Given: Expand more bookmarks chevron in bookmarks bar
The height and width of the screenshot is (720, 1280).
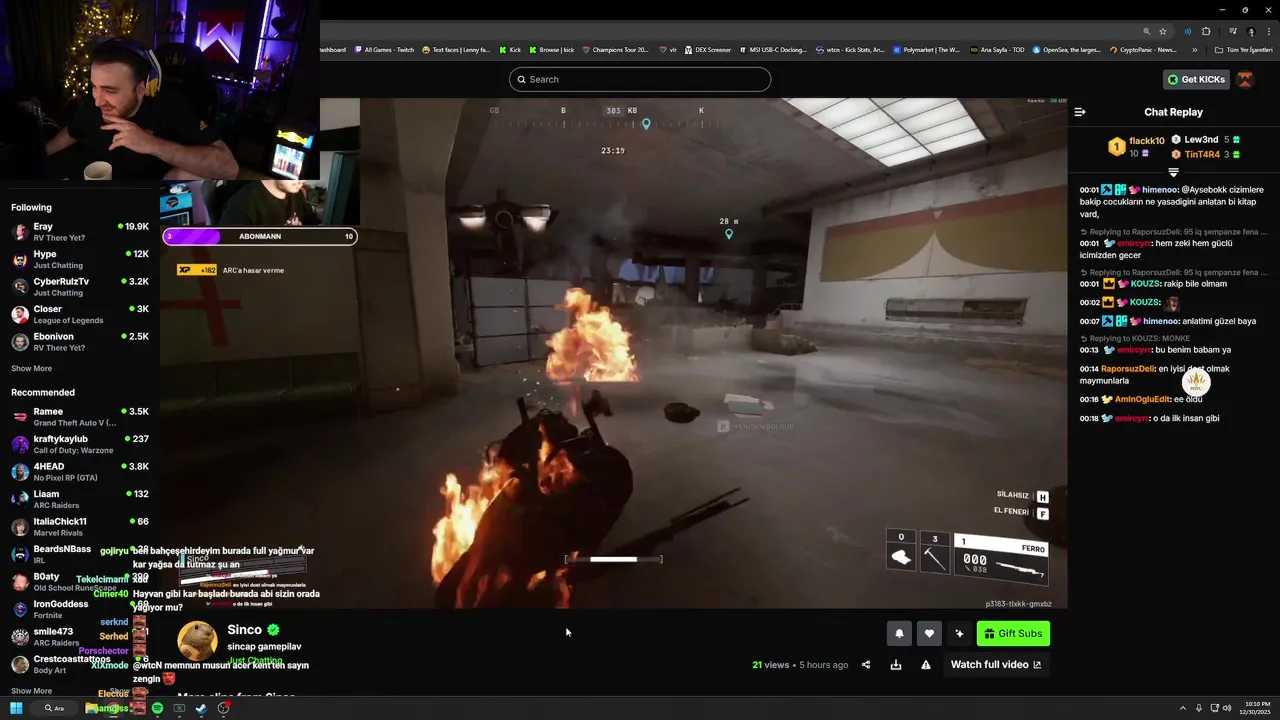Looking at the screenshot, I should click(x=1195, y=49).
